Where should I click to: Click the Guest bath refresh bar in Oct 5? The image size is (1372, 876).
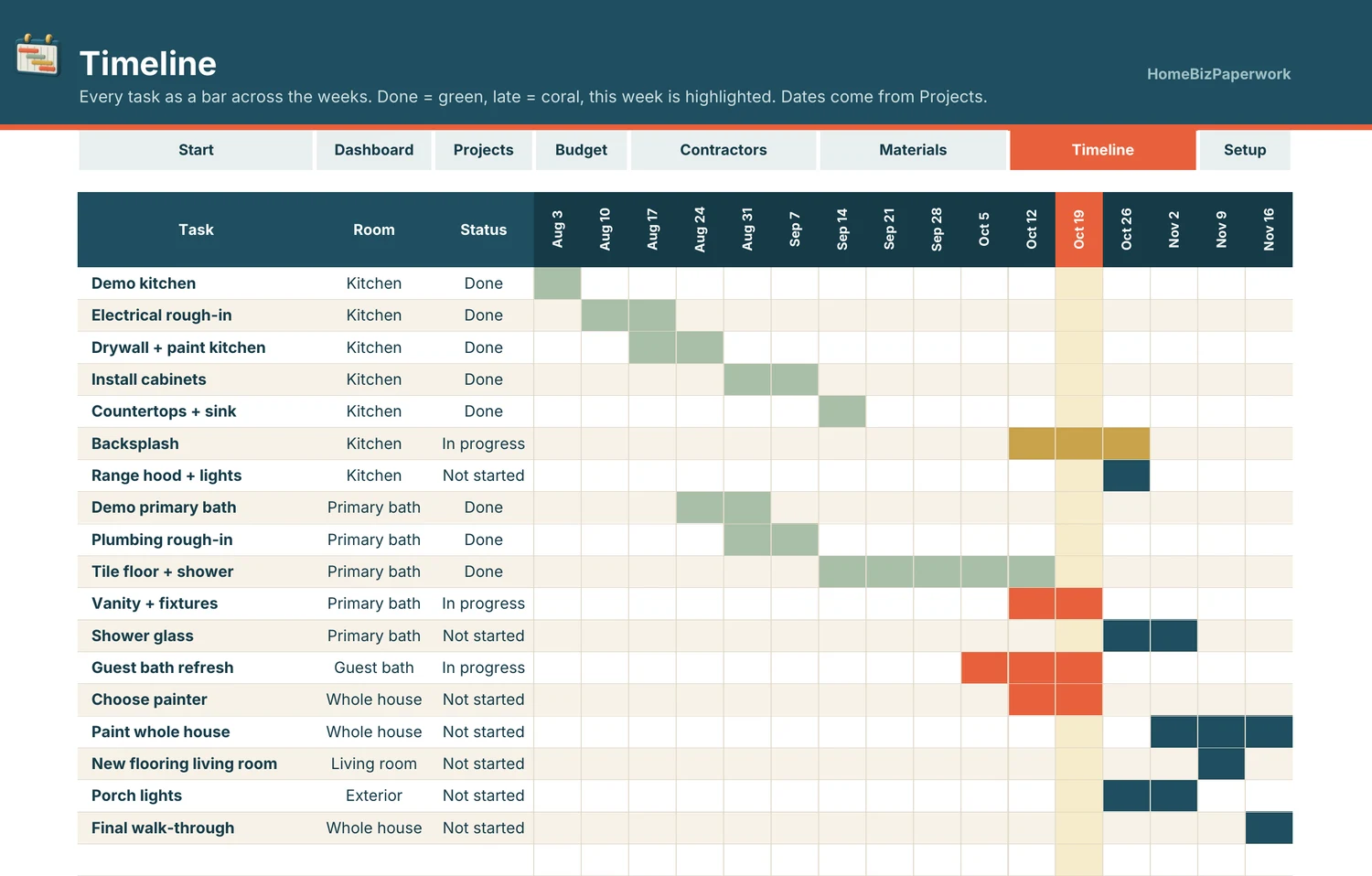tap(984, 668)
